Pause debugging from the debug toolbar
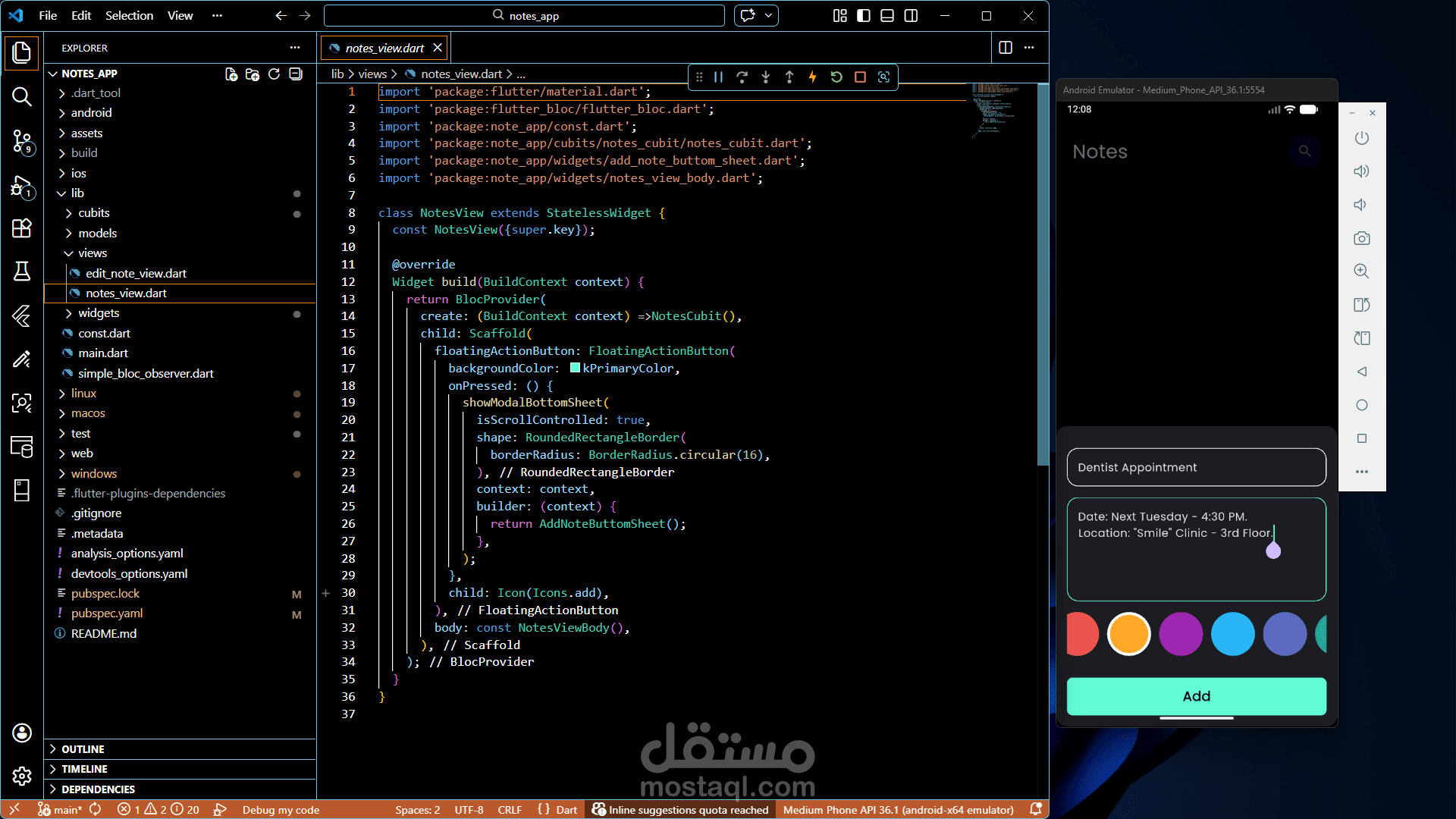Image resolution: width=1456 pixels, height=819 pixels. 718,77
